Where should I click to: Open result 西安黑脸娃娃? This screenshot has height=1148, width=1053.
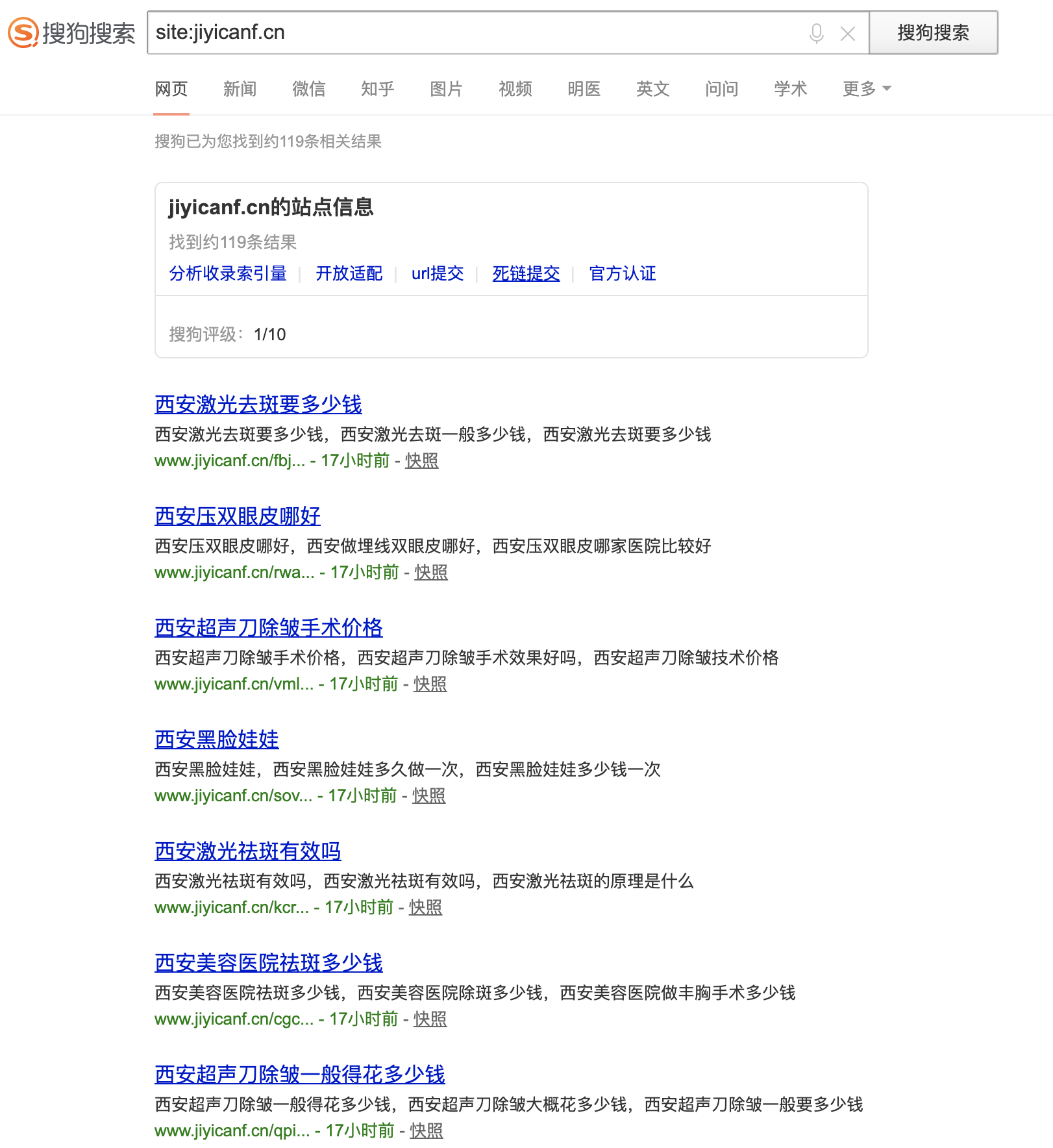point(217,740)
